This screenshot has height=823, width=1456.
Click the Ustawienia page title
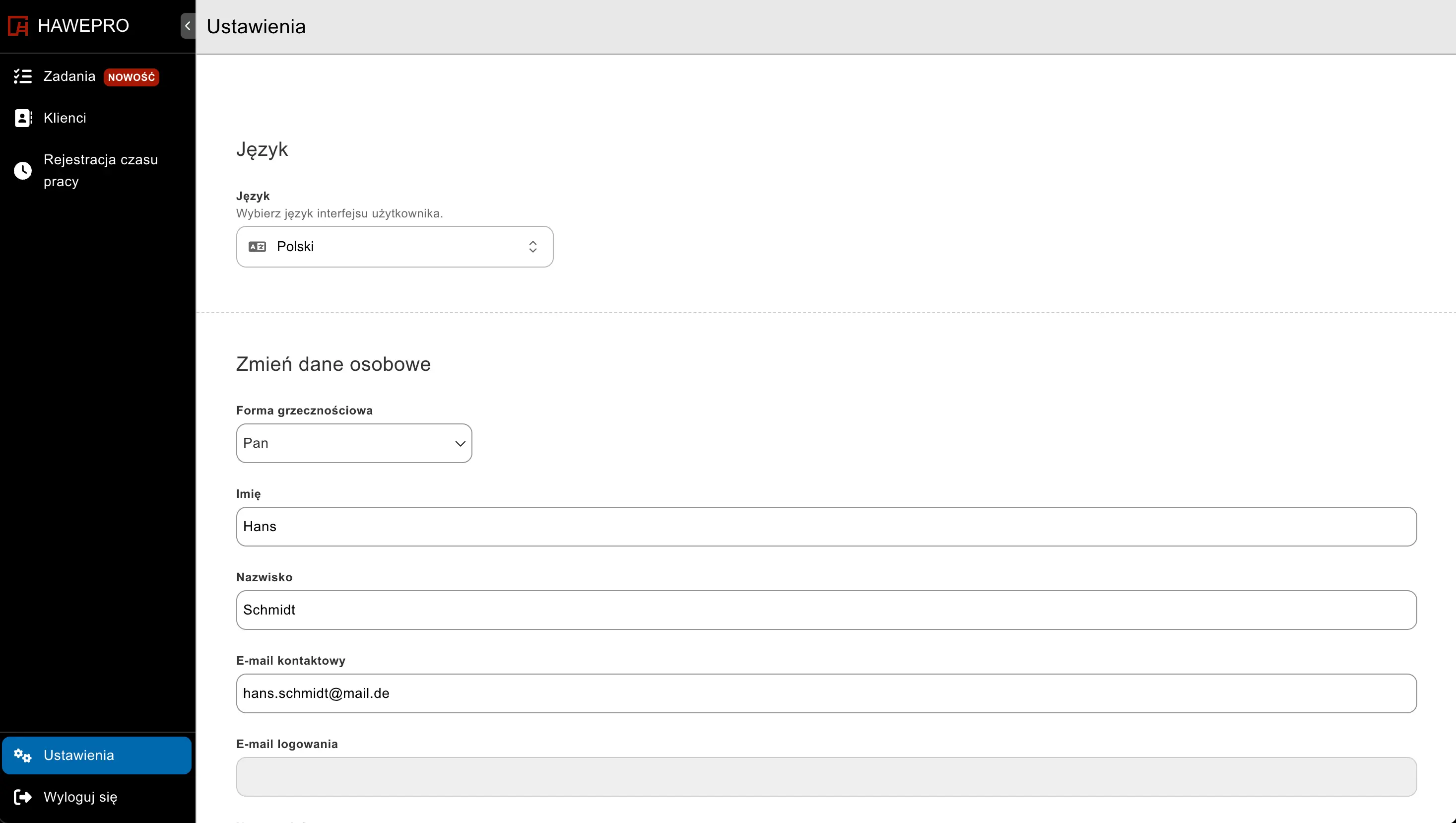256,27
